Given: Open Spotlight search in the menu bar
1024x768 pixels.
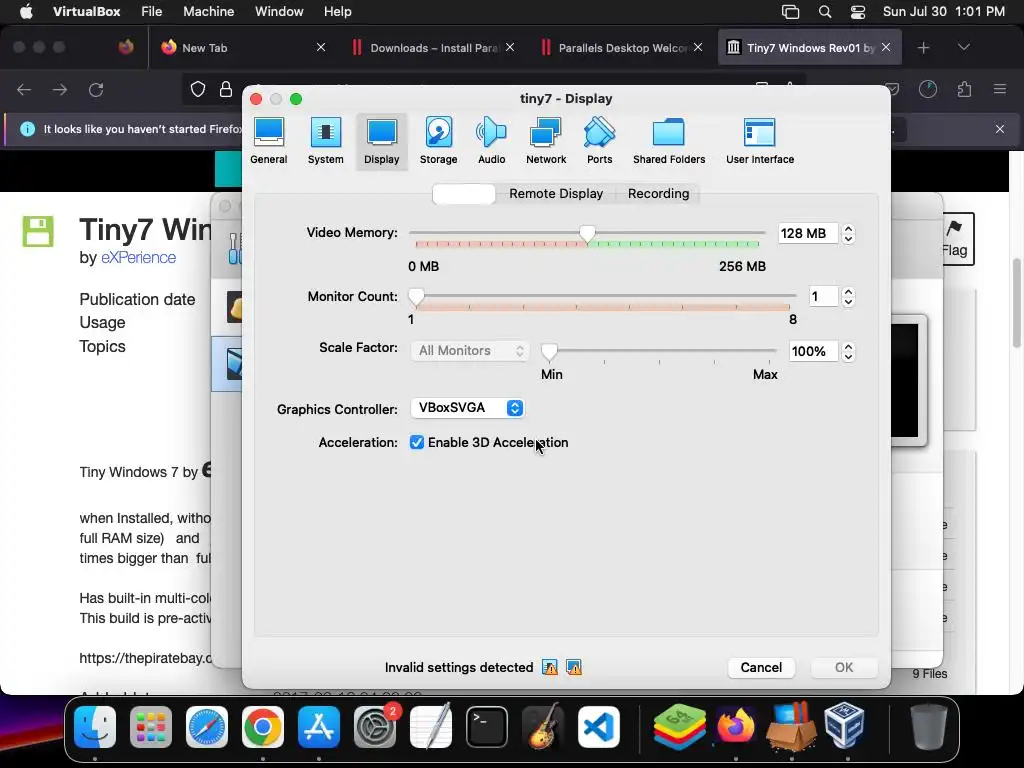Looking at the screenshot, I should click(x=825, y=12).
